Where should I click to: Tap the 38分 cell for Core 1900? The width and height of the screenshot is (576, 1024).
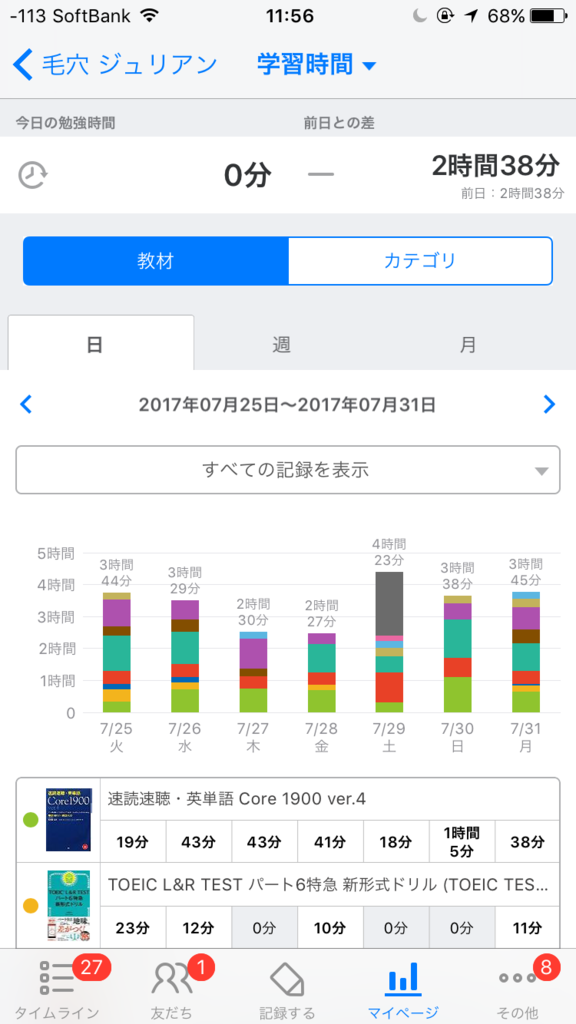click(x=528, y=841)
